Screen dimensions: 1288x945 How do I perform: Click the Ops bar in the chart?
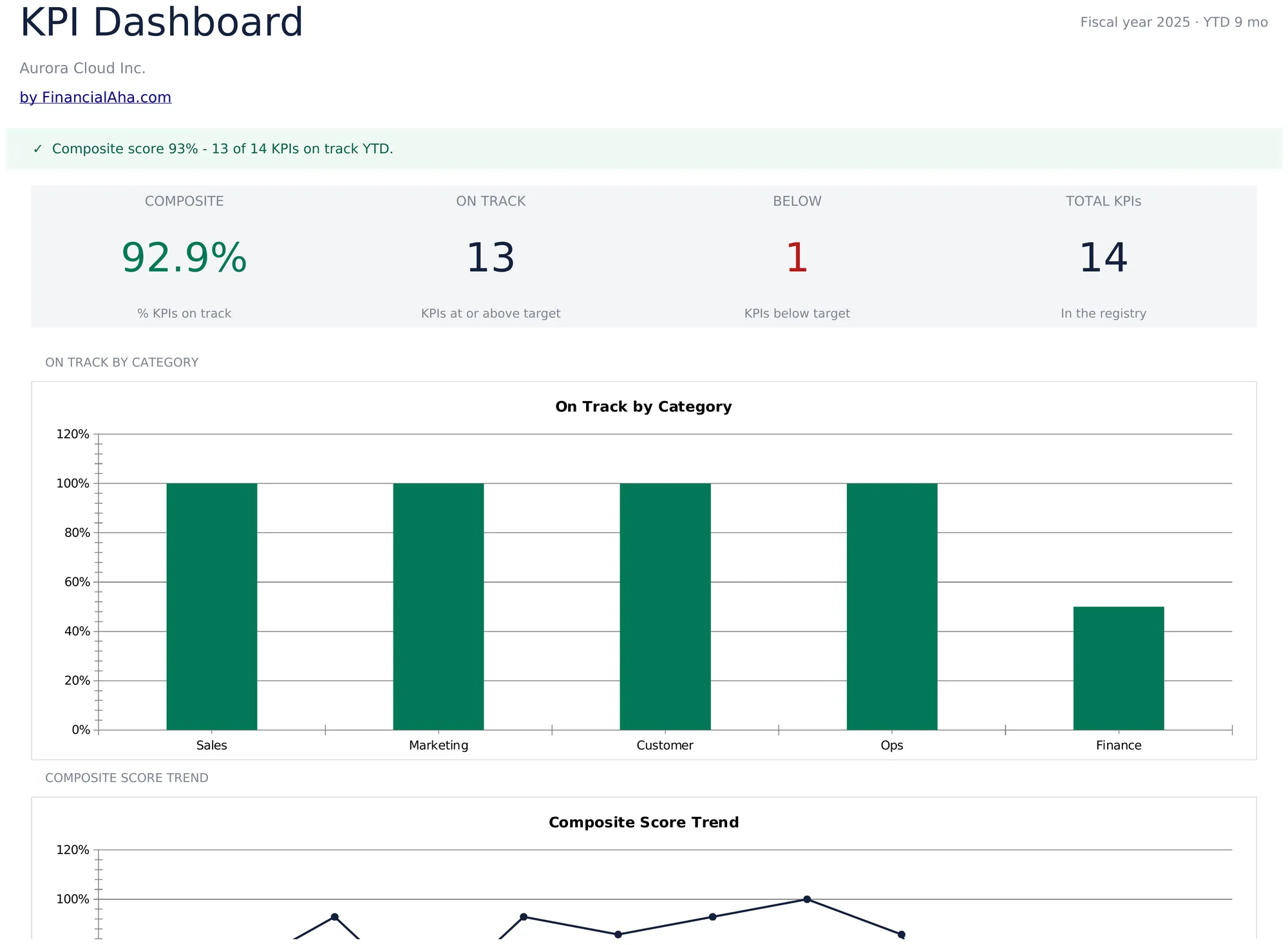(x=892, y=606)
